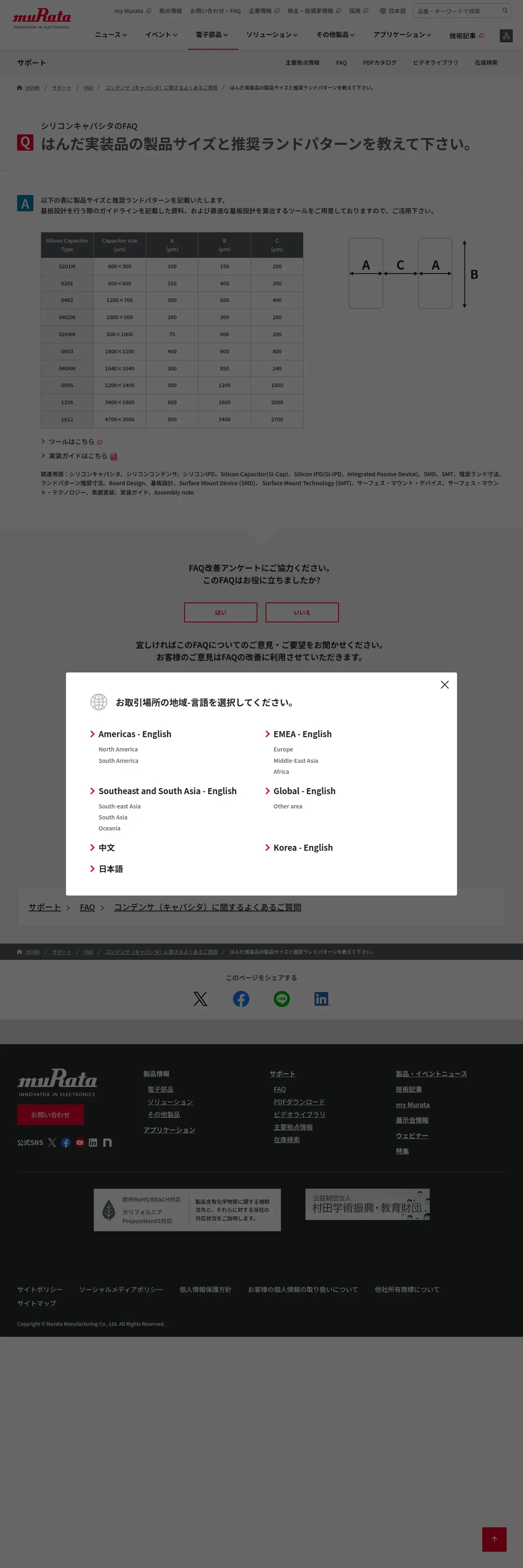Open official LinkedIn in footer SNS
This screenshot has width=523, height=1568.
93,1143
